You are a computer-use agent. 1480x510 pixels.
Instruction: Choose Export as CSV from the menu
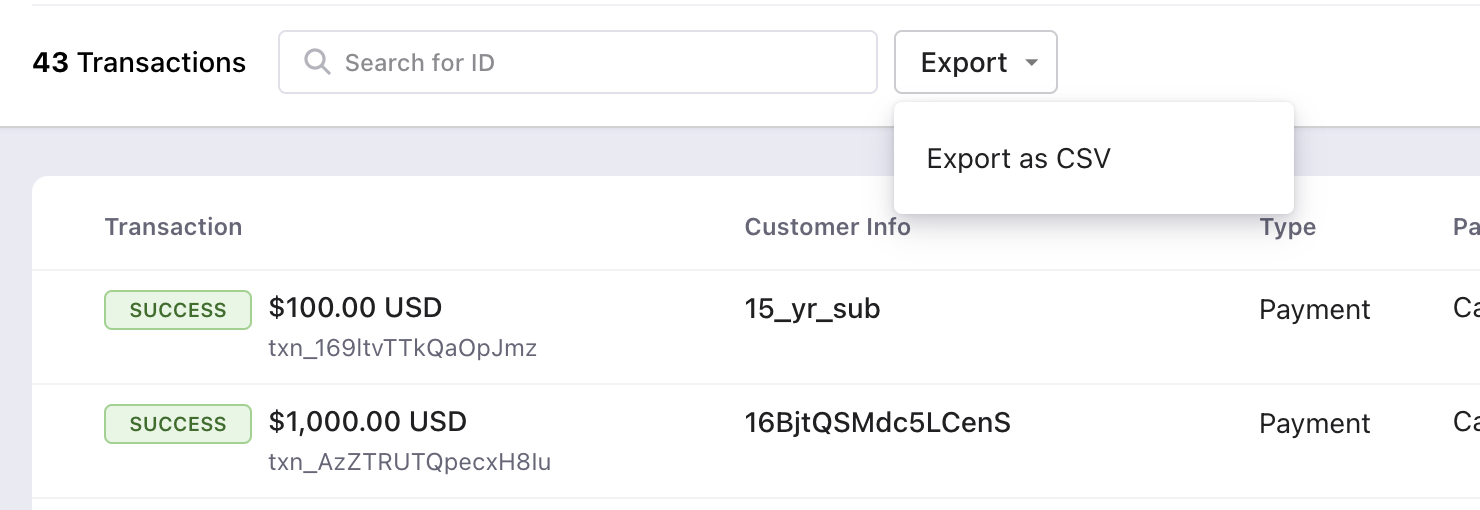click(1018, 159)
